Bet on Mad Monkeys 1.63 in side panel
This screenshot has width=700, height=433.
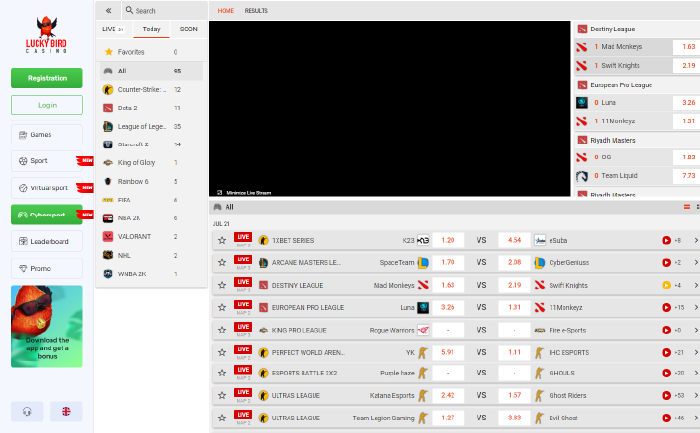688,47
